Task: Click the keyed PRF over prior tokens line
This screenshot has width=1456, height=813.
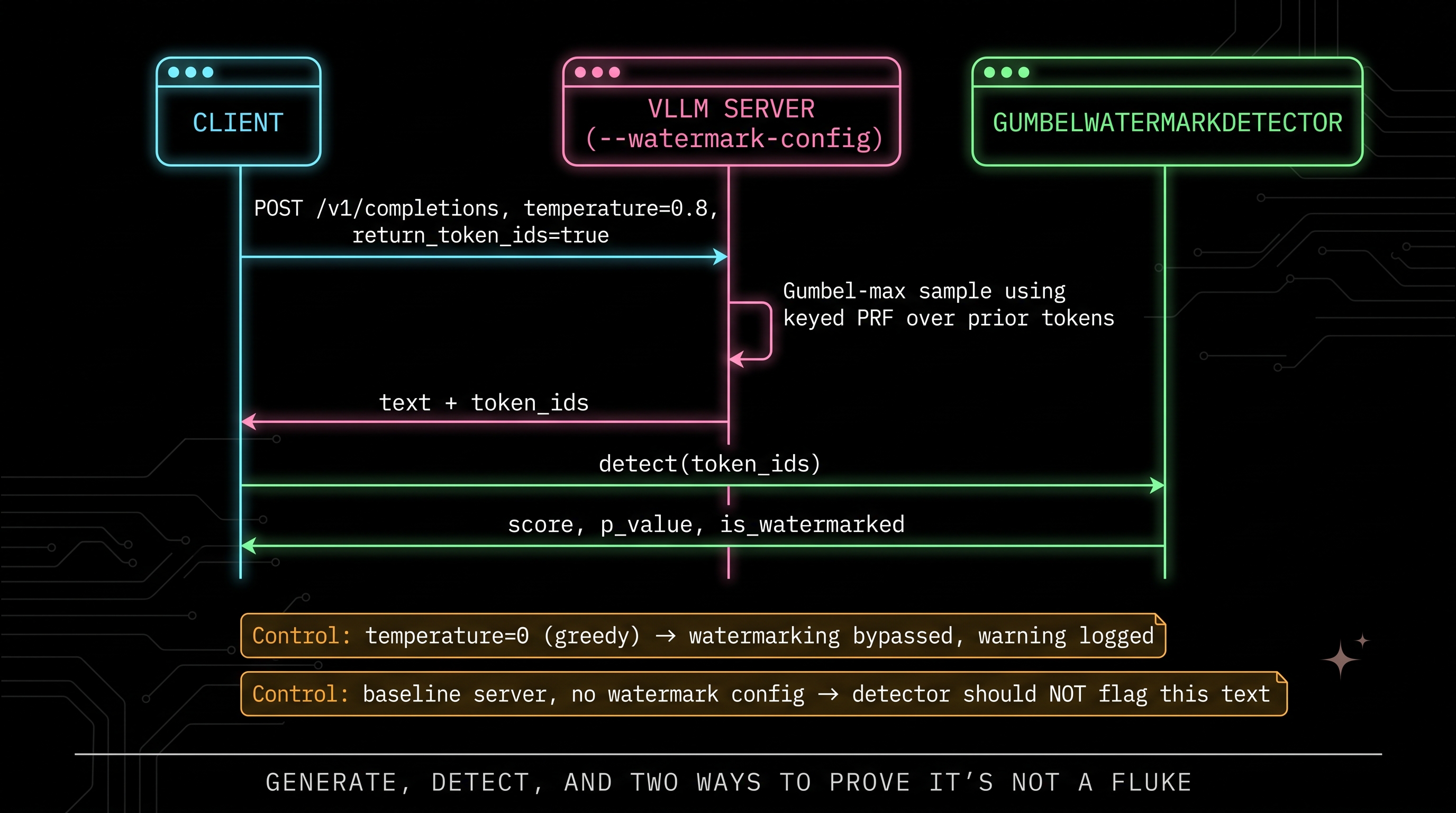Action: [949, 318]
